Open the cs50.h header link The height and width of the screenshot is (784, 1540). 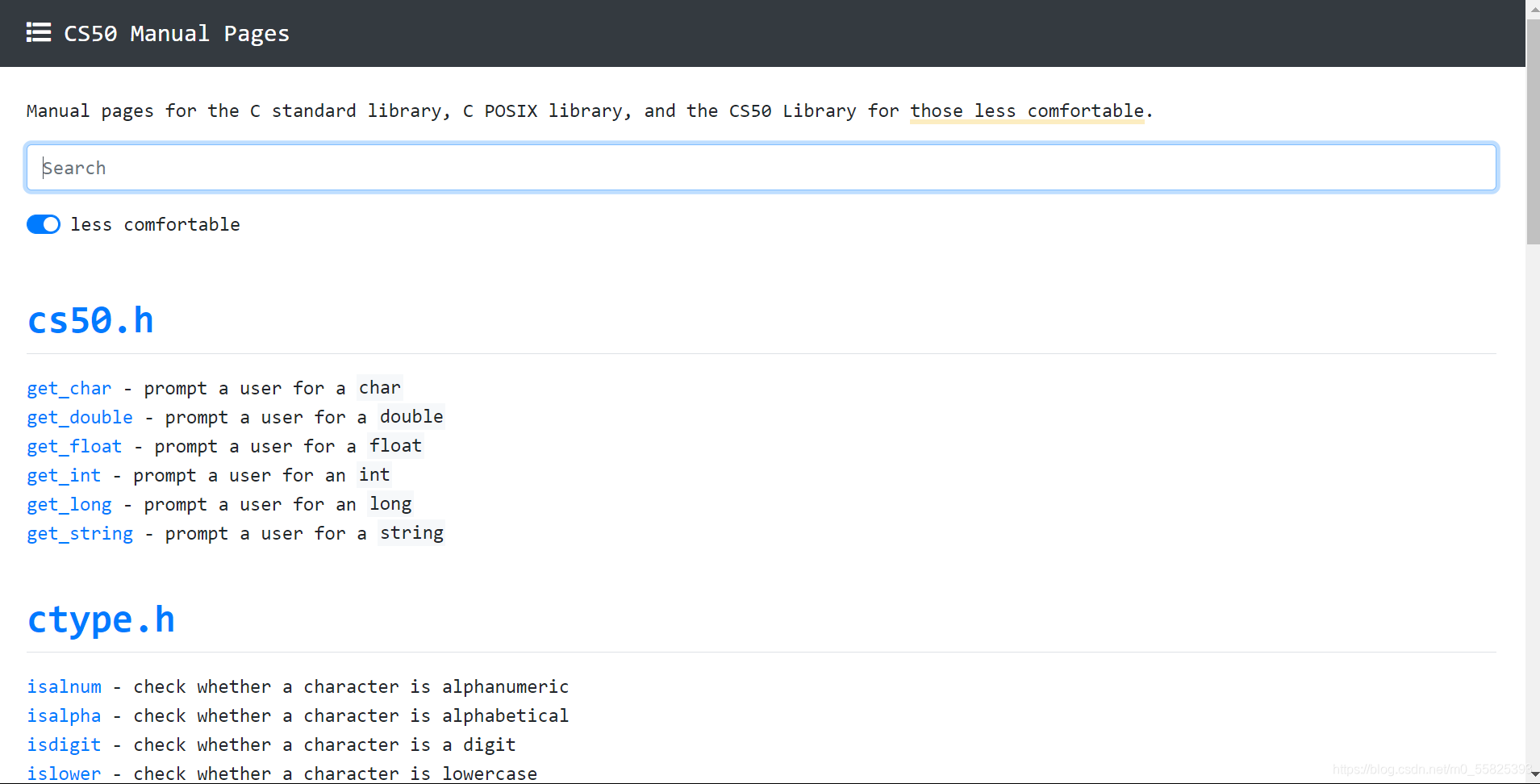tap(90, 320)
